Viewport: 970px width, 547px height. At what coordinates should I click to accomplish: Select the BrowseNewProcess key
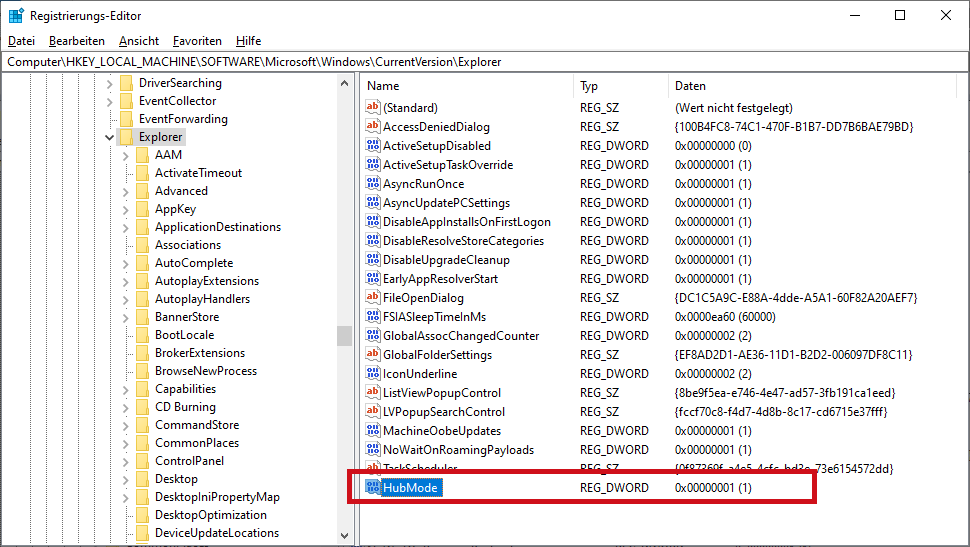(206, 371)
